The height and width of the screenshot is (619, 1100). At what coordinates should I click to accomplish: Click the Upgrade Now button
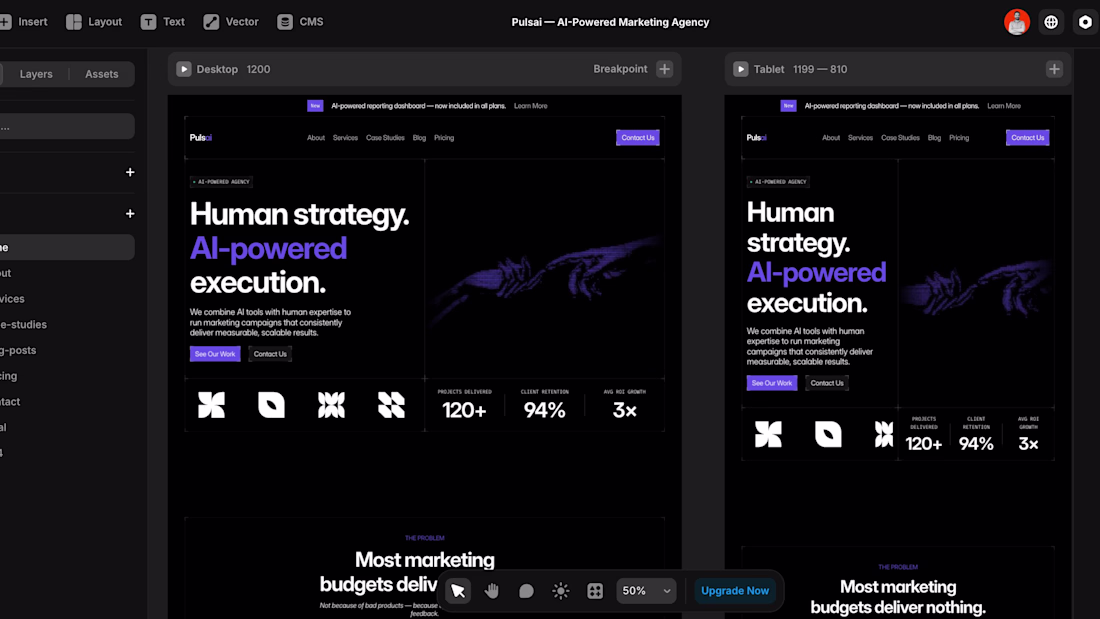pyautogui.click(x=735, y=591)
